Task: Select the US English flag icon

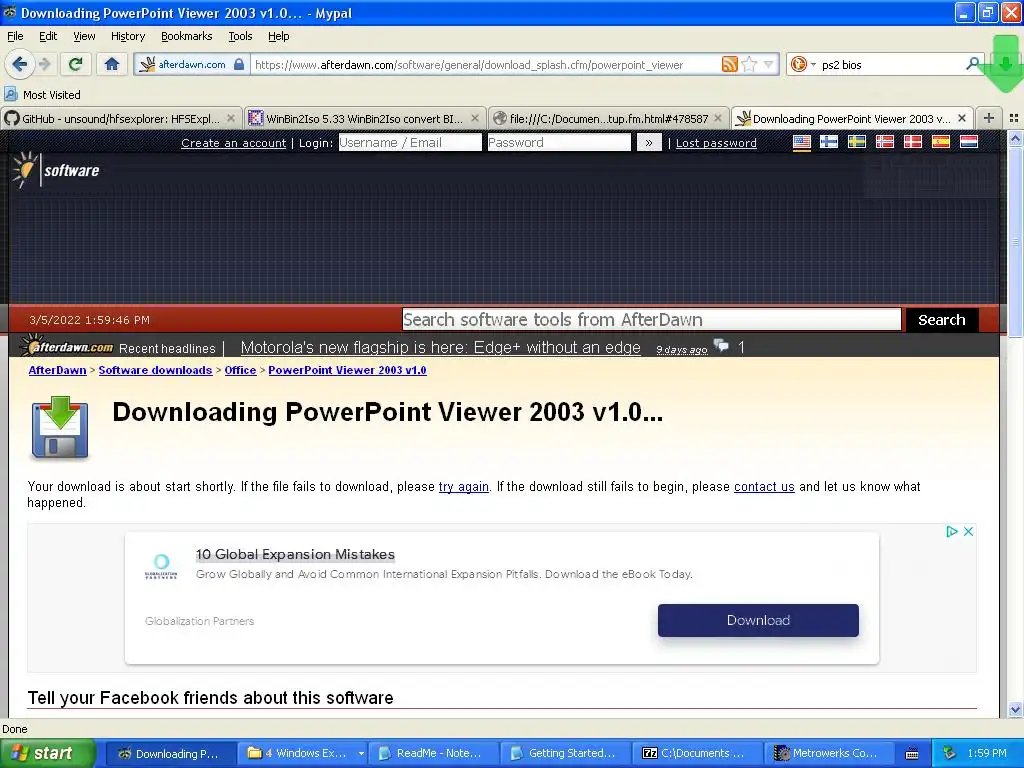Action: [801, 142]
